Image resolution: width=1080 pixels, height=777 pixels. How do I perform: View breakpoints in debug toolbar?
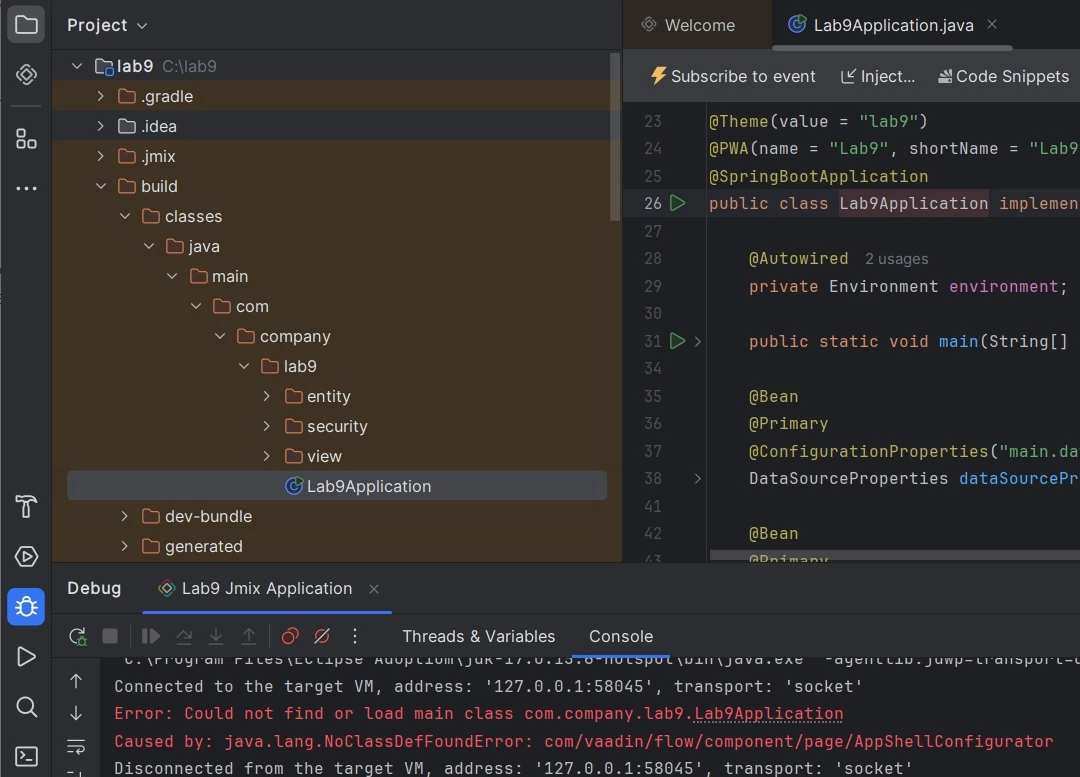290,636
